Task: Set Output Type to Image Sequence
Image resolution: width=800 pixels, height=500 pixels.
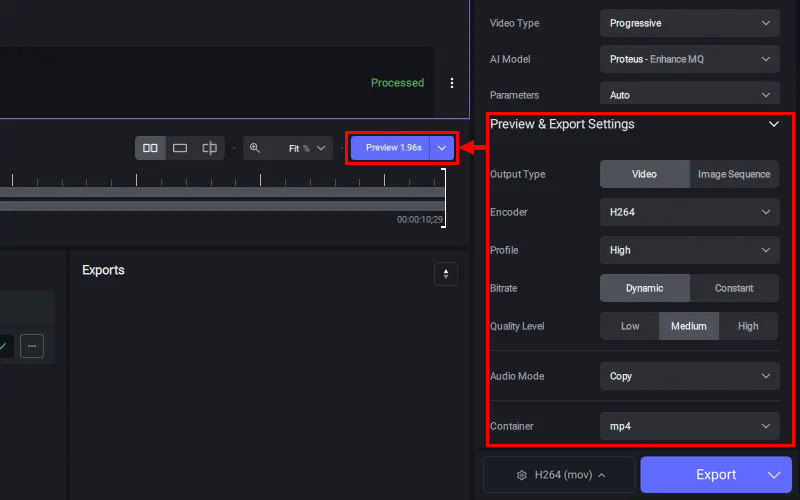Action: point(734,174)
